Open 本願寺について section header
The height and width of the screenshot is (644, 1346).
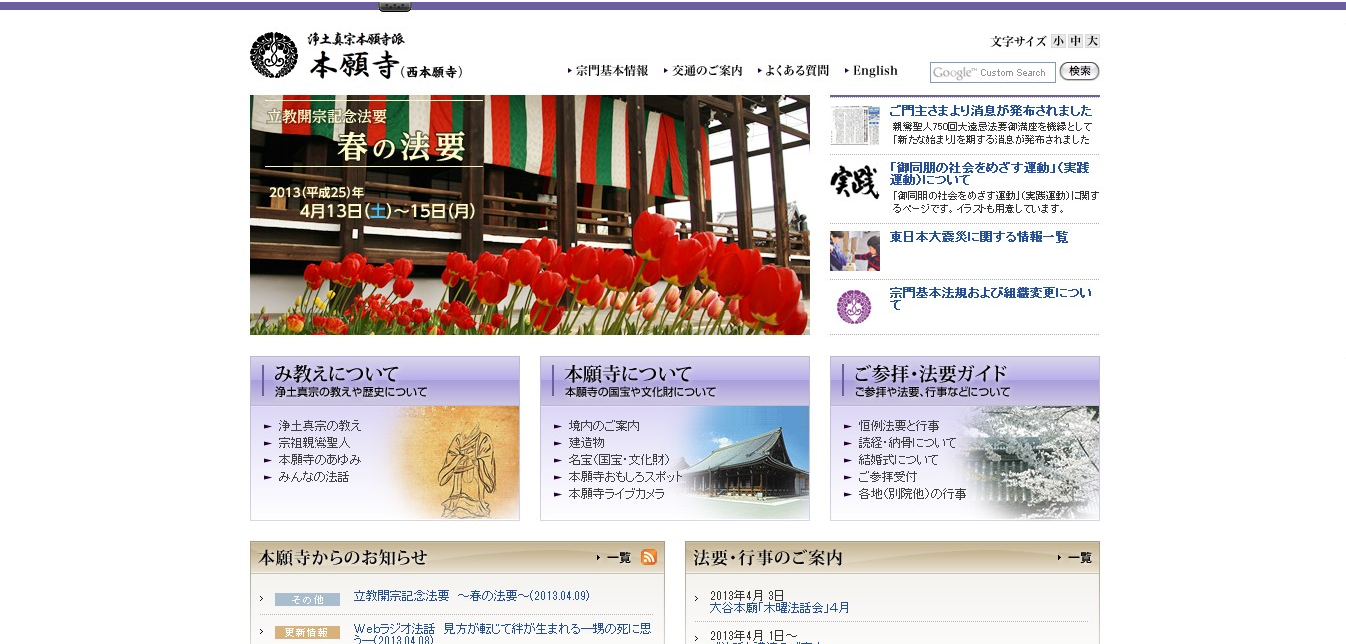click(x=675, y=380)
